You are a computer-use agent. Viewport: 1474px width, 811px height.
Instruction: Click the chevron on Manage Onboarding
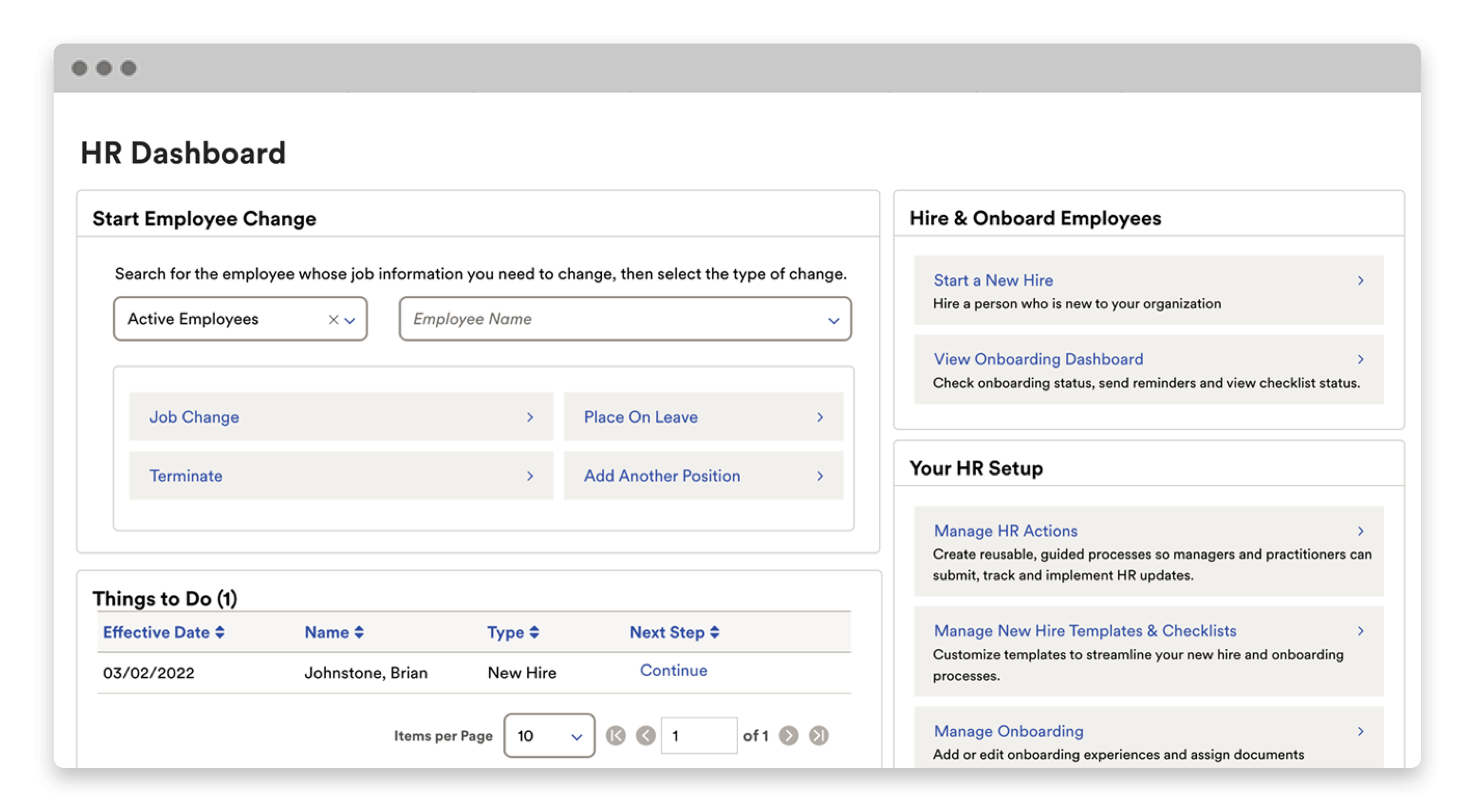point(1360,731)
